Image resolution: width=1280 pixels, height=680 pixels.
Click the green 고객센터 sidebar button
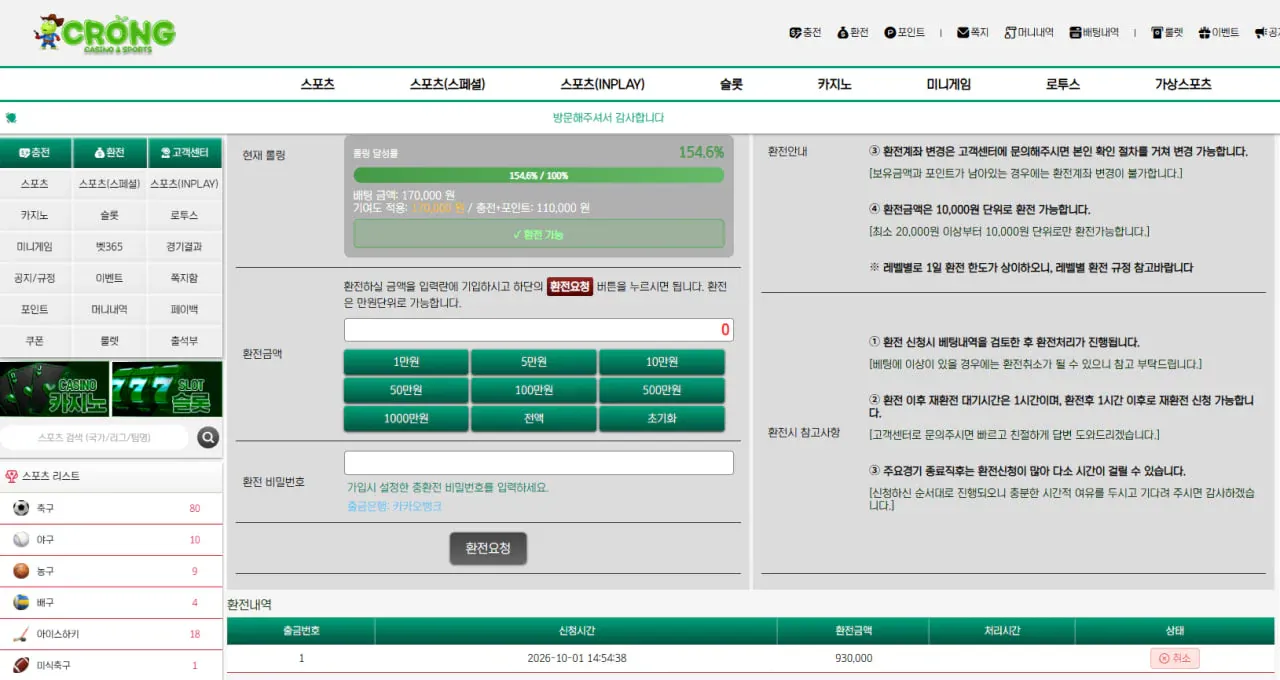tap(184, 153)
